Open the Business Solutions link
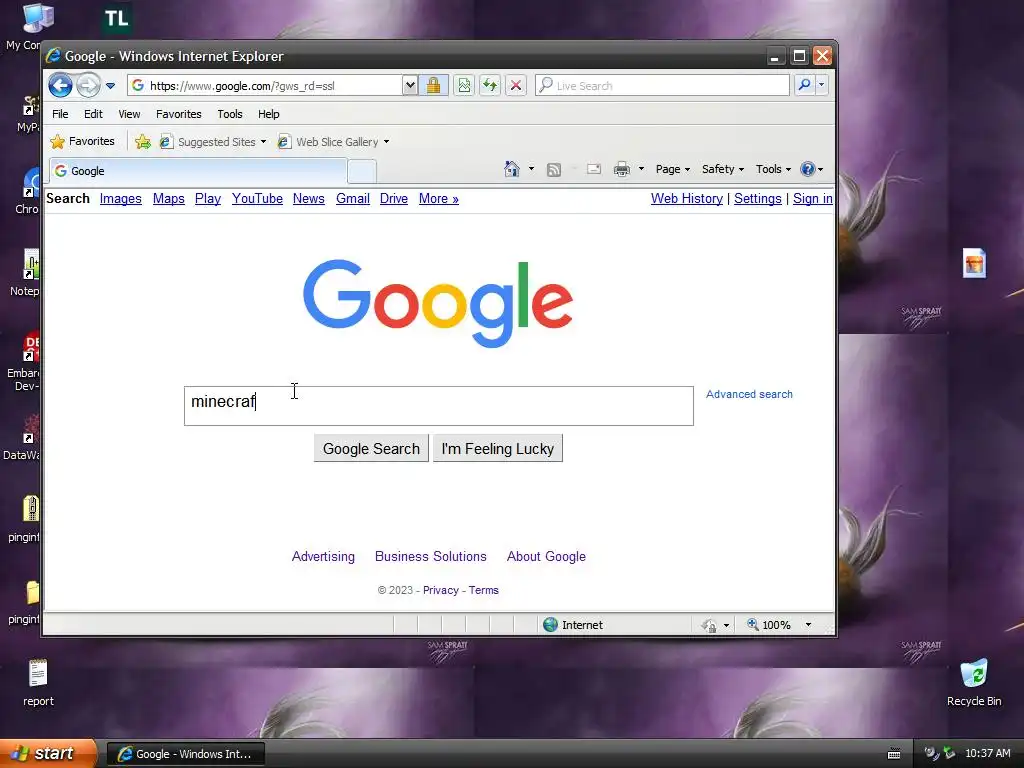Screen dimensions: 1024x768 point(430,556)
